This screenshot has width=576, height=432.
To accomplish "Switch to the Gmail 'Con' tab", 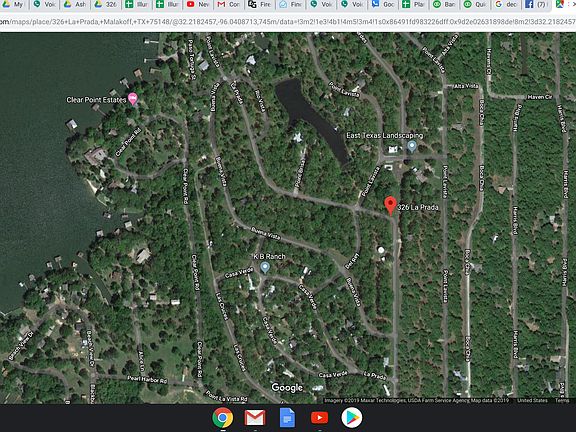I will point(228,5).
